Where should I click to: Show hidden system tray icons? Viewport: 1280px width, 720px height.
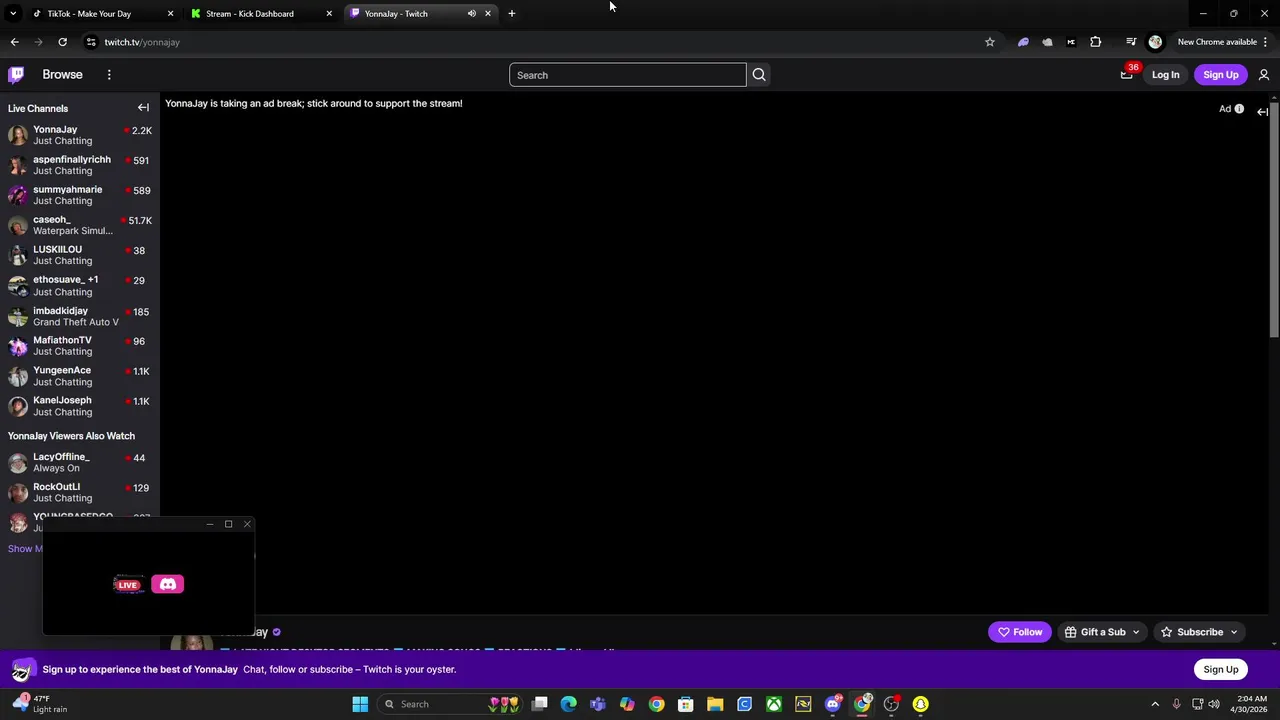(1155, 704)
